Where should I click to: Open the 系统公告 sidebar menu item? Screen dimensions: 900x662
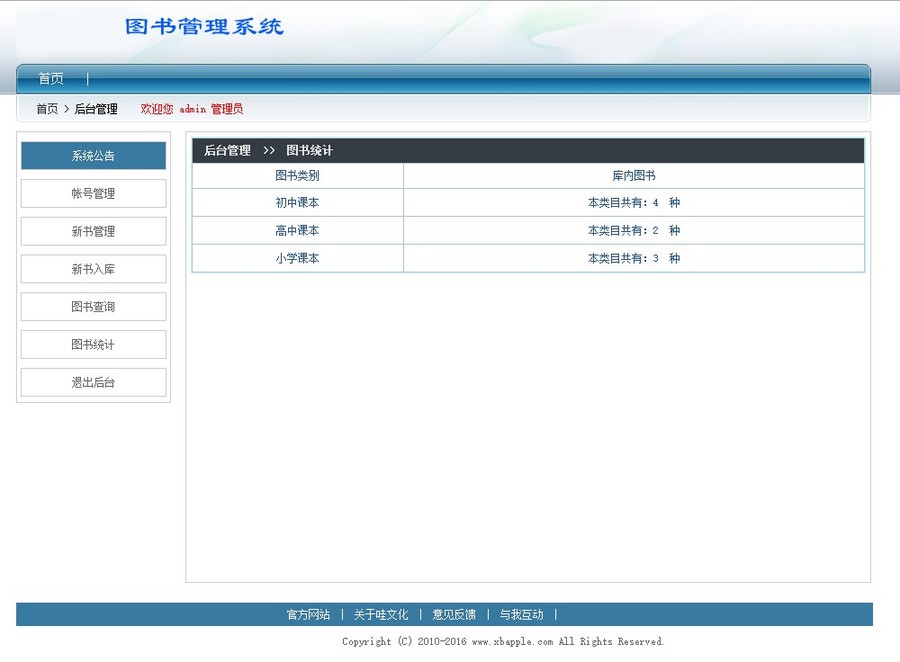[x=92, y=155]
